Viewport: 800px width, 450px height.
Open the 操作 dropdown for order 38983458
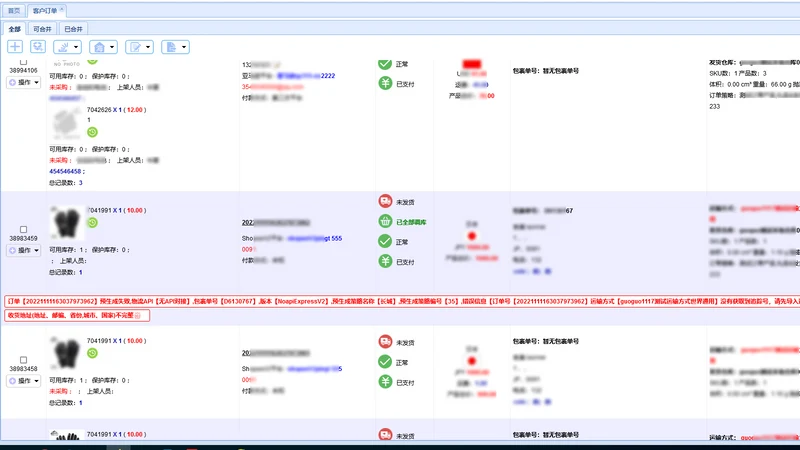coord(23,381)
